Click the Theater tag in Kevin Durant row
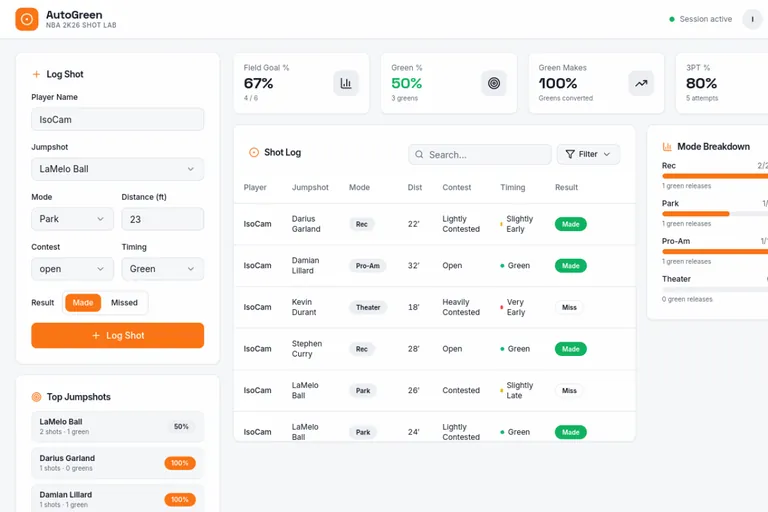Viewport: 768px width, 512px height. click(x=368, y=307)
